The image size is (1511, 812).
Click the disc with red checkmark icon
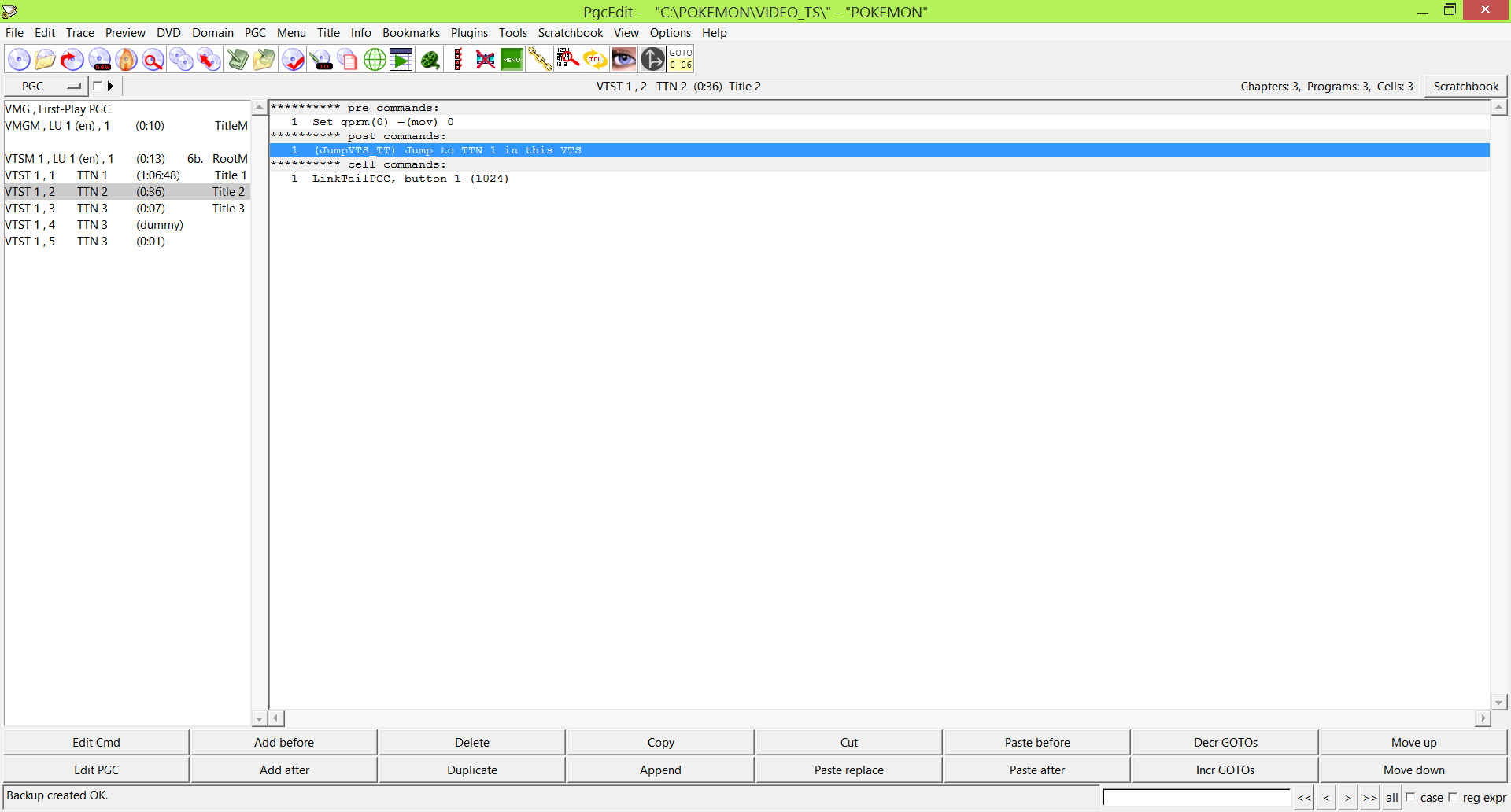click(x=294, y=59)
